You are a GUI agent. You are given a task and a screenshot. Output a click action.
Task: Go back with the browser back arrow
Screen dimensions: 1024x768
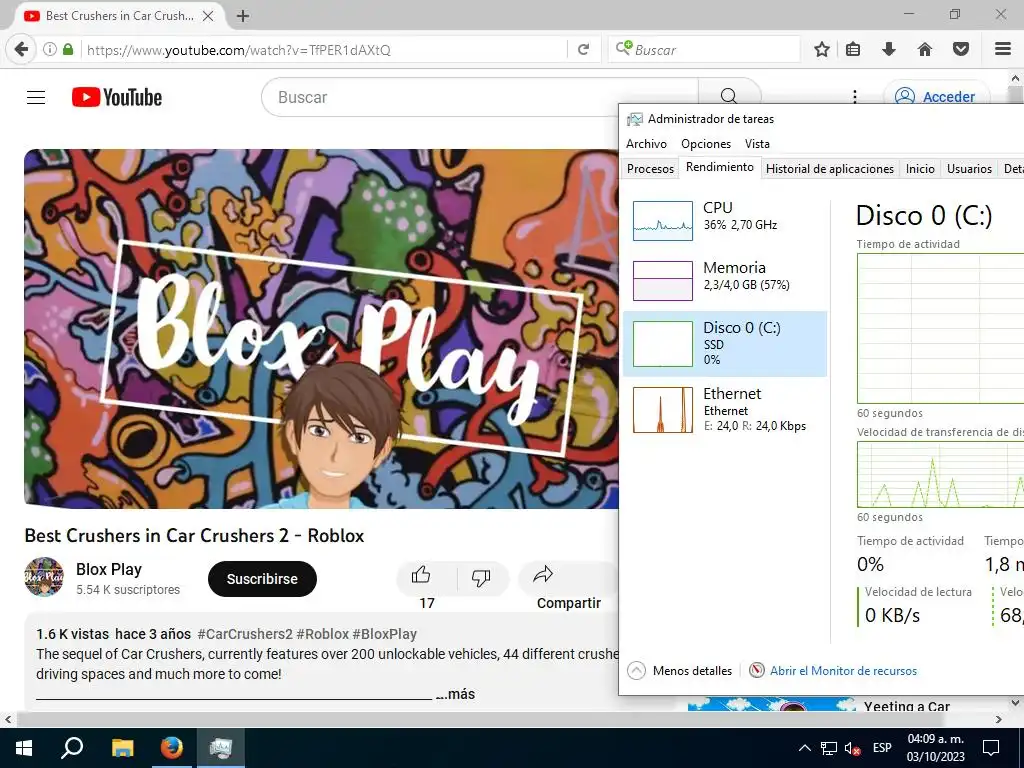(x=22, y=50)
